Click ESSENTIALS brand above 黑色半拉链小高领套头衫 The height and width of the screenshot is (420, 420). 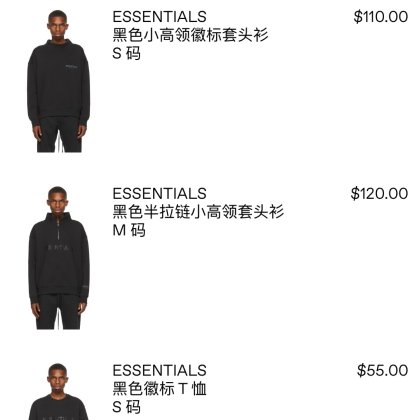pyautogui.click(x=159, y=194)
